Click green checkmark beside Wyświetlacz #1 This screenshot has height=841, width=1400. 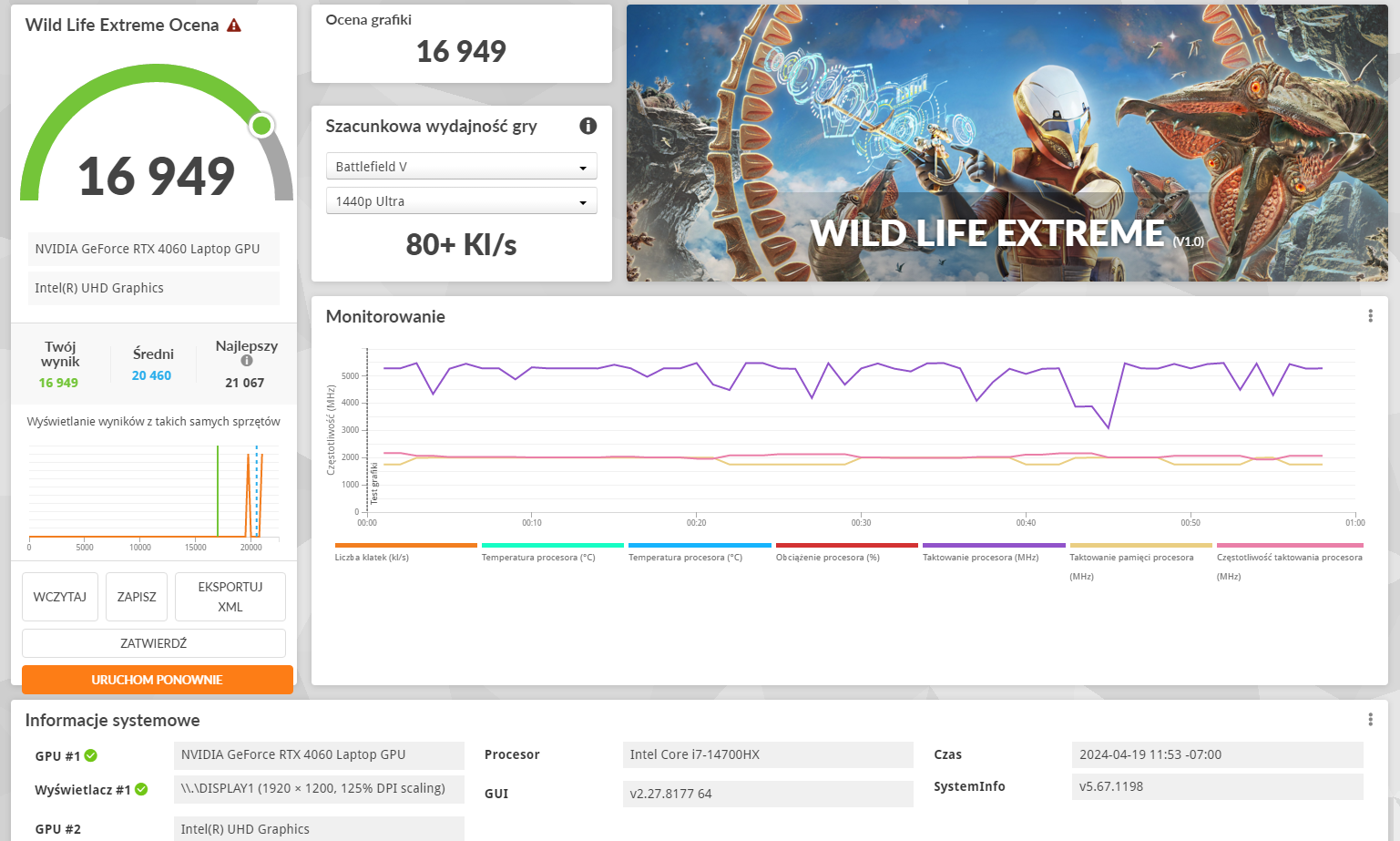click(141, 789)
